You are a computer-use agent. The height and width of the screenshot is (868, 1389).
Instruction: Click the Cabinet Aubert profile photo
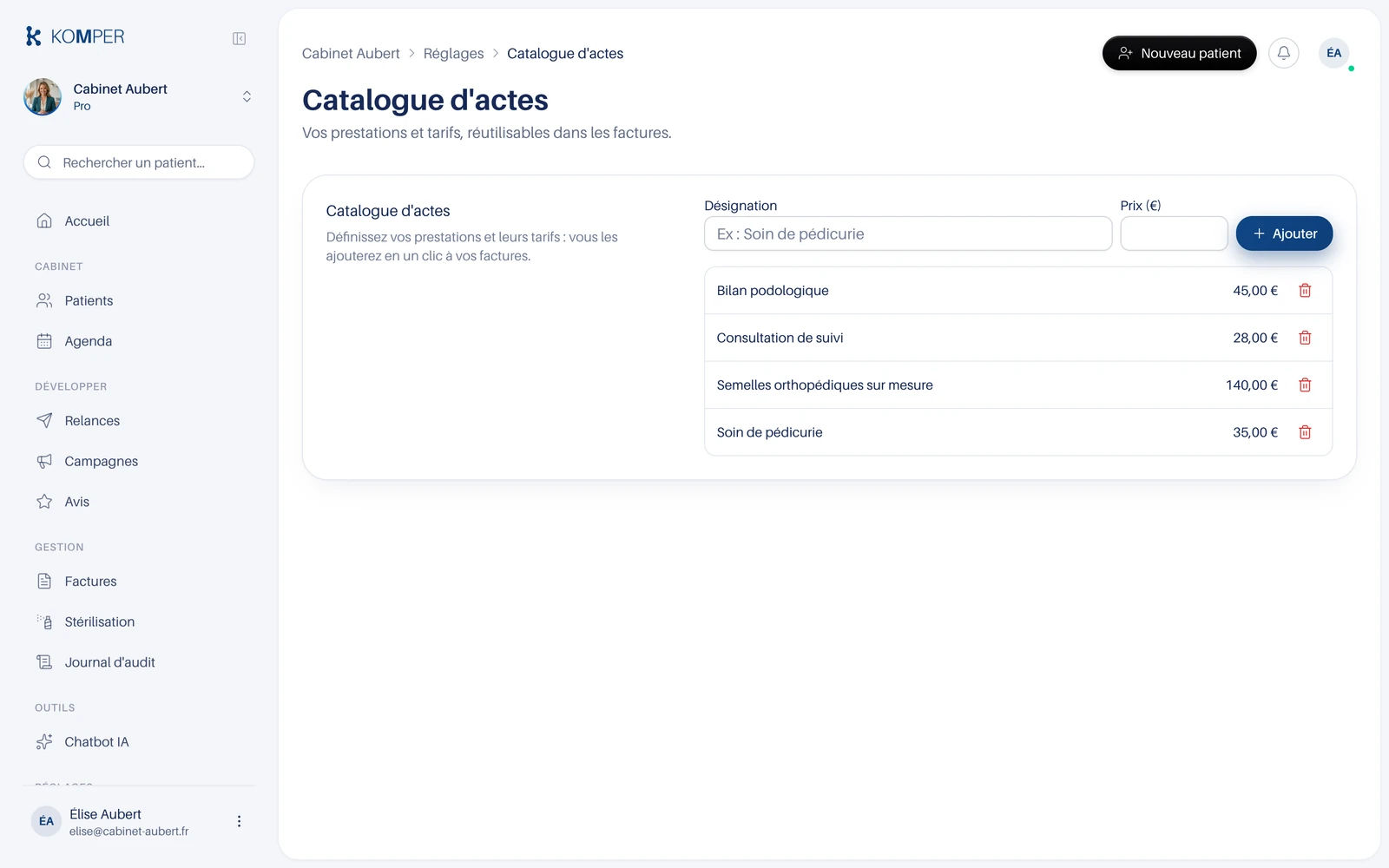tap(43, 96)
